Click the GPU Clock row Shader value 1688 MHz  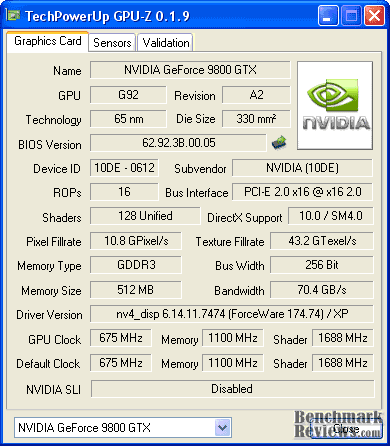pos(343,338)
